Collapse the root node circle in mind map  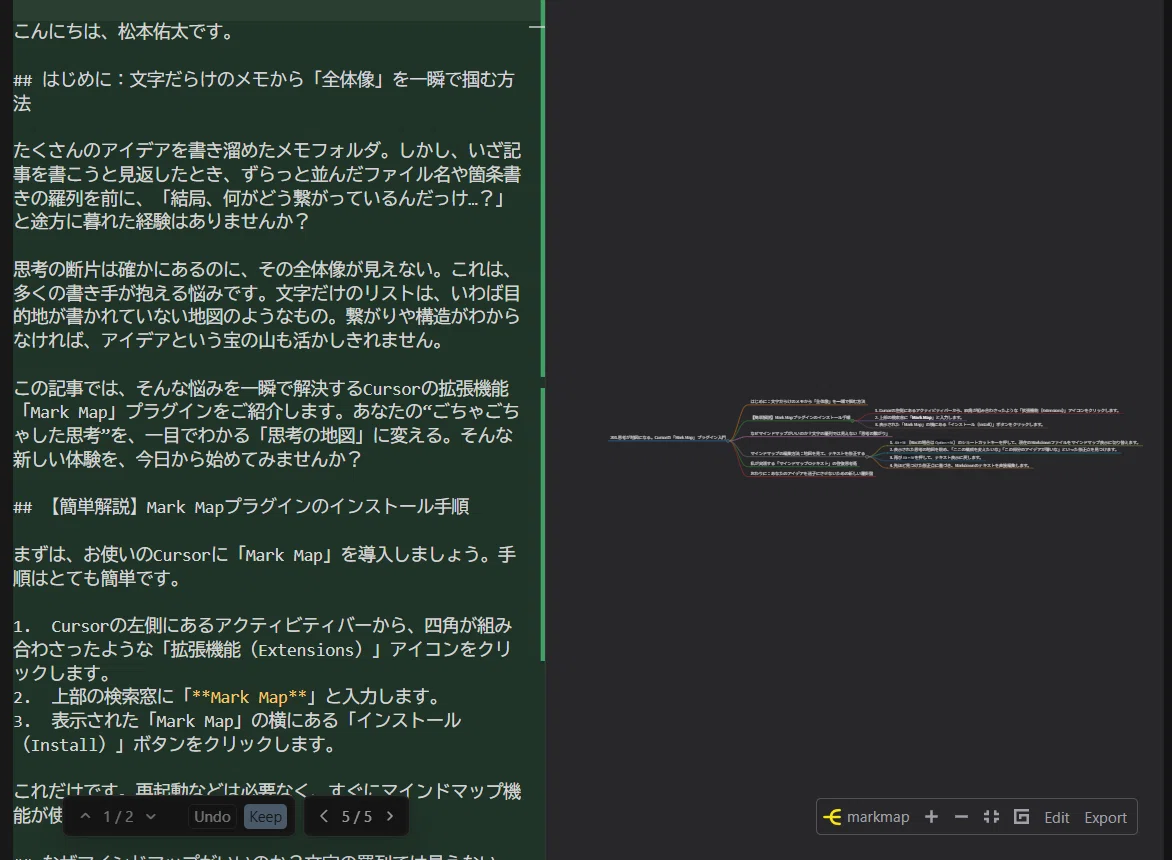[727, 441]
